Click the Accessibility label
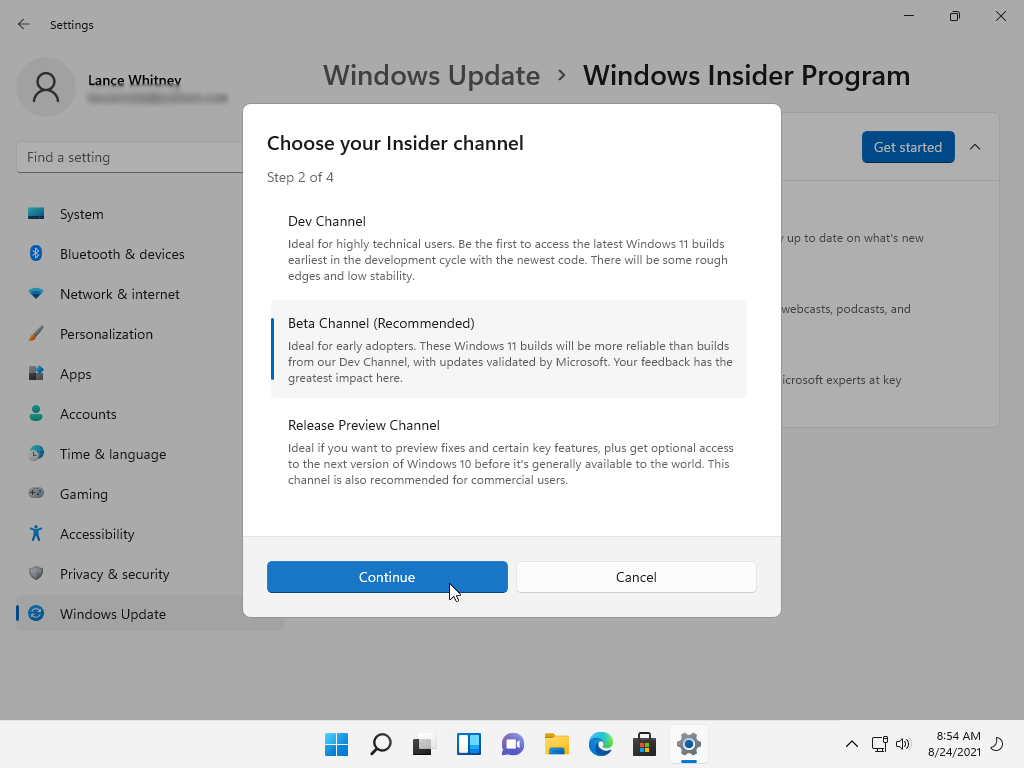This screenshot has height=768, width=1024. (x=97, y=534)
